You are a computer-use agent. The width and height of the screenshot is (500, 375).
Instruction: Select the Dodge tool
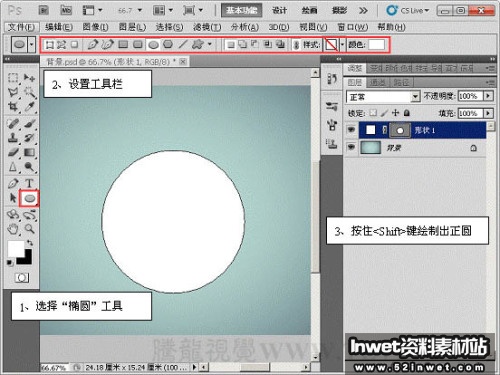(29, 167)
